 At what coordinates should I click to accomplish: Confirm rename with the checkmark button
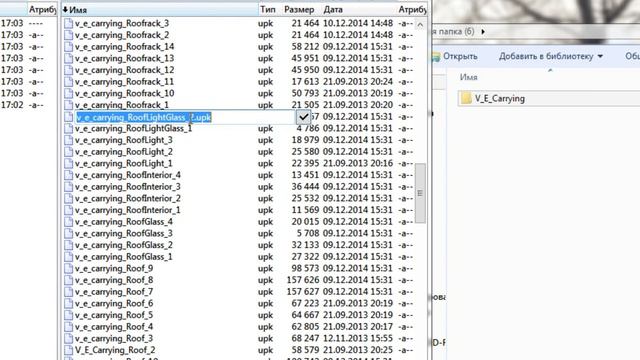pyautogui.click(x=303, y=117)
